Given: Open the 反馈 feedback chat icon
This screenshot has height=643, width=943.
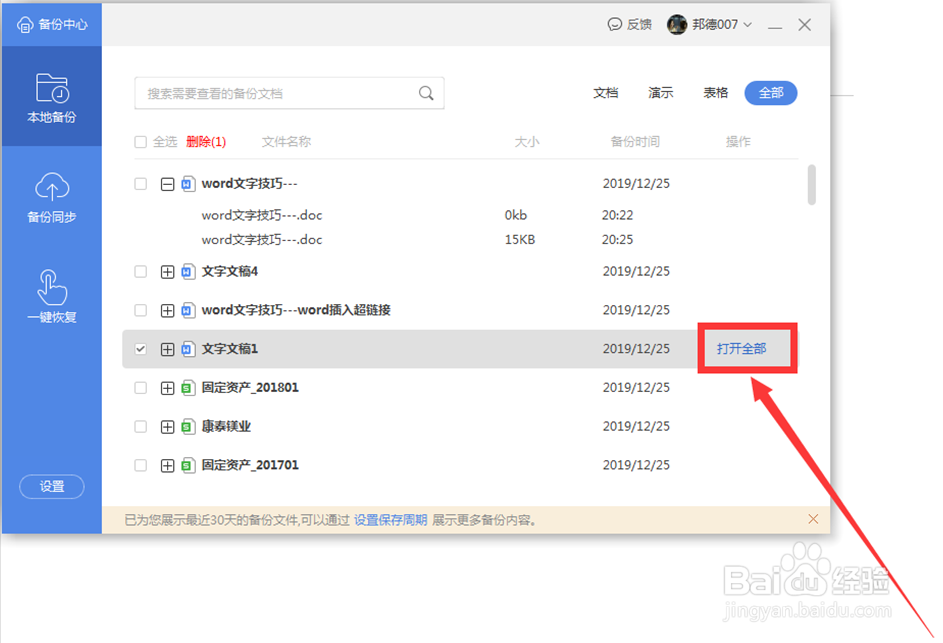Looking at the screenshot, I should [x=615, y=25].
